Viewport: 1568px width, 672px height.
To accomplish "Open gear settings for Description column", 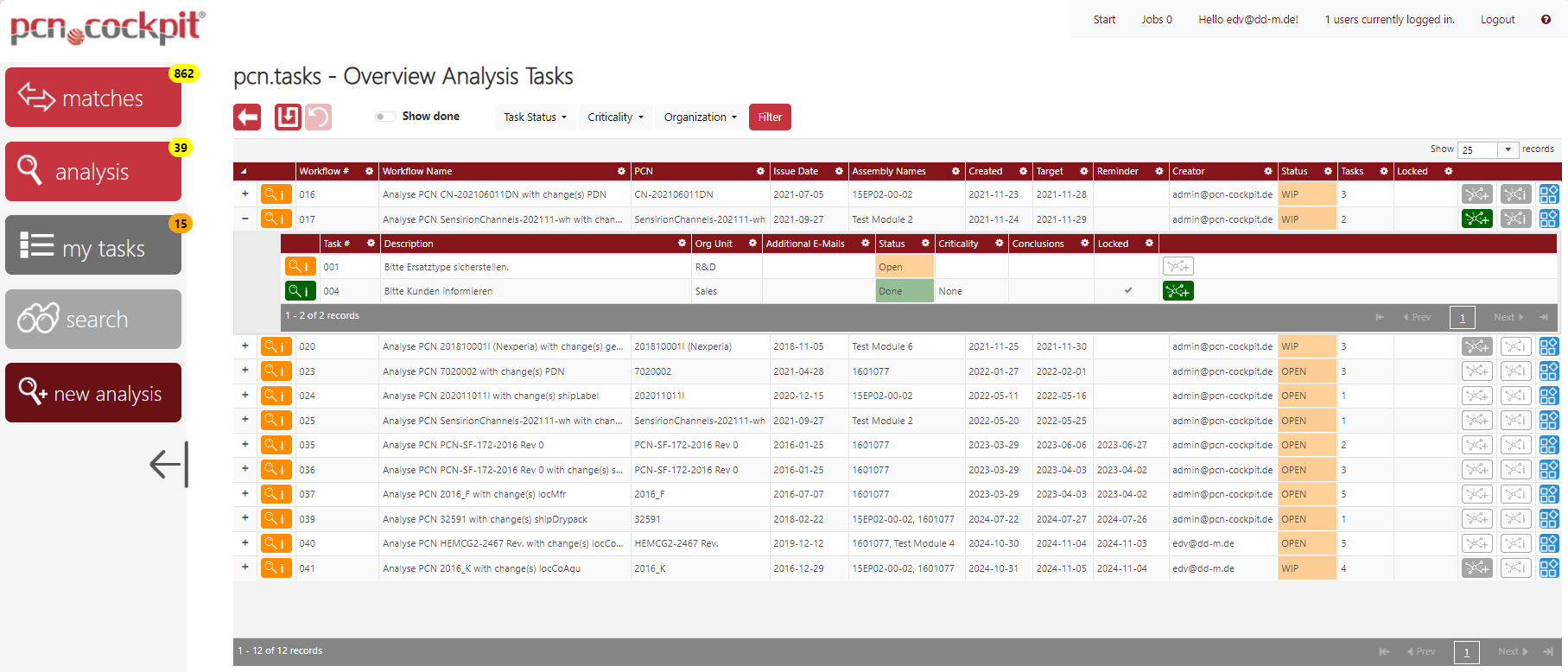I will coord(682,244).
